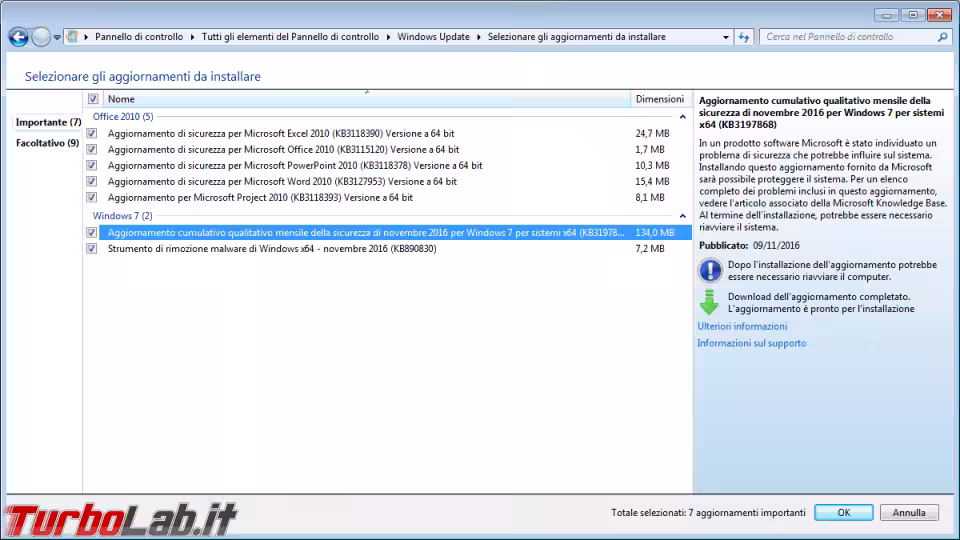
Task: Click '10,3 MB' size cell
Action: 652,165
